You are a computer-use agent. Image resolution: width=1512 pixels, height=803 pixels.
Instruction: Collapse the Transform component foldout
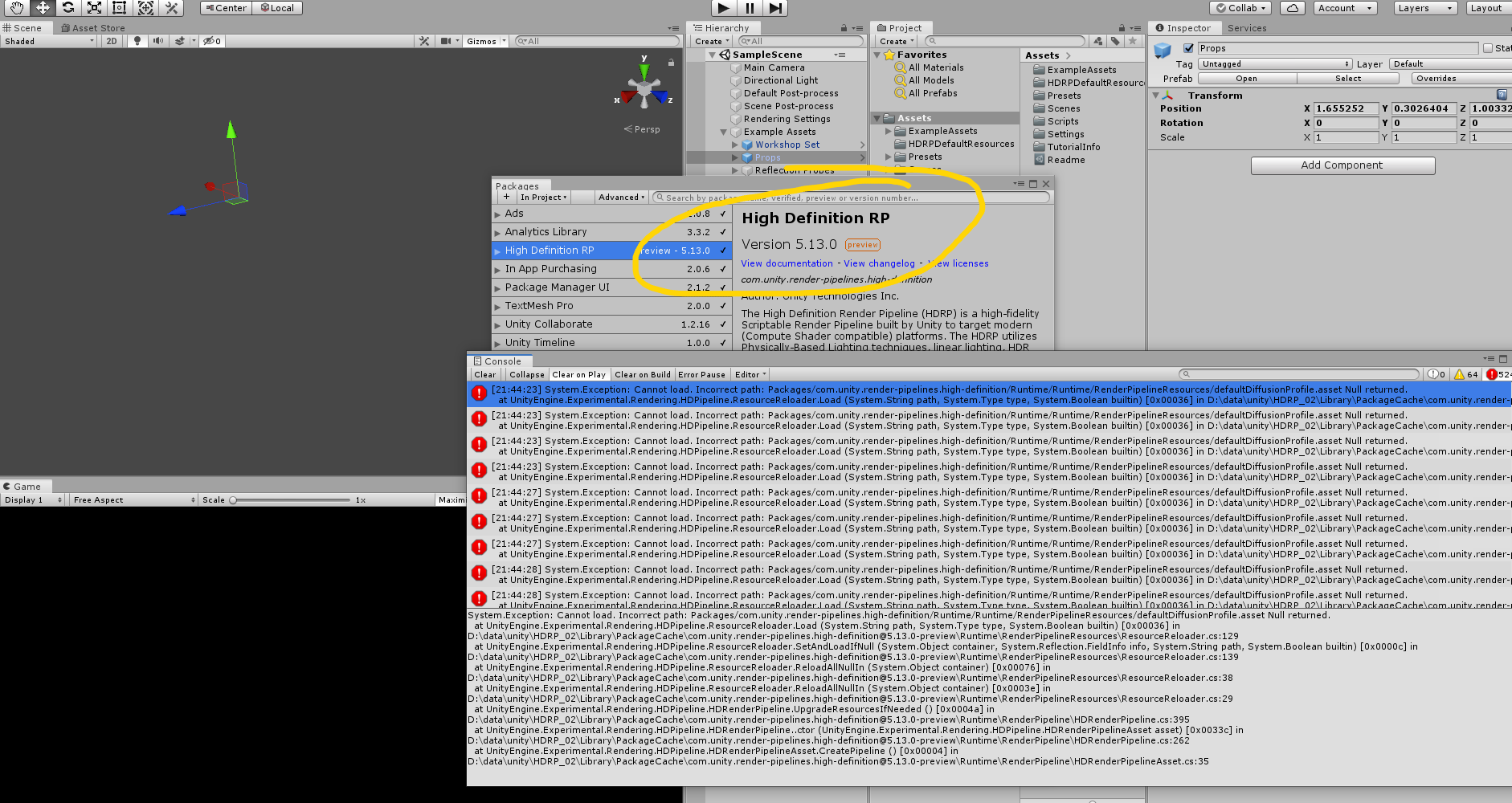(1155, 96)
